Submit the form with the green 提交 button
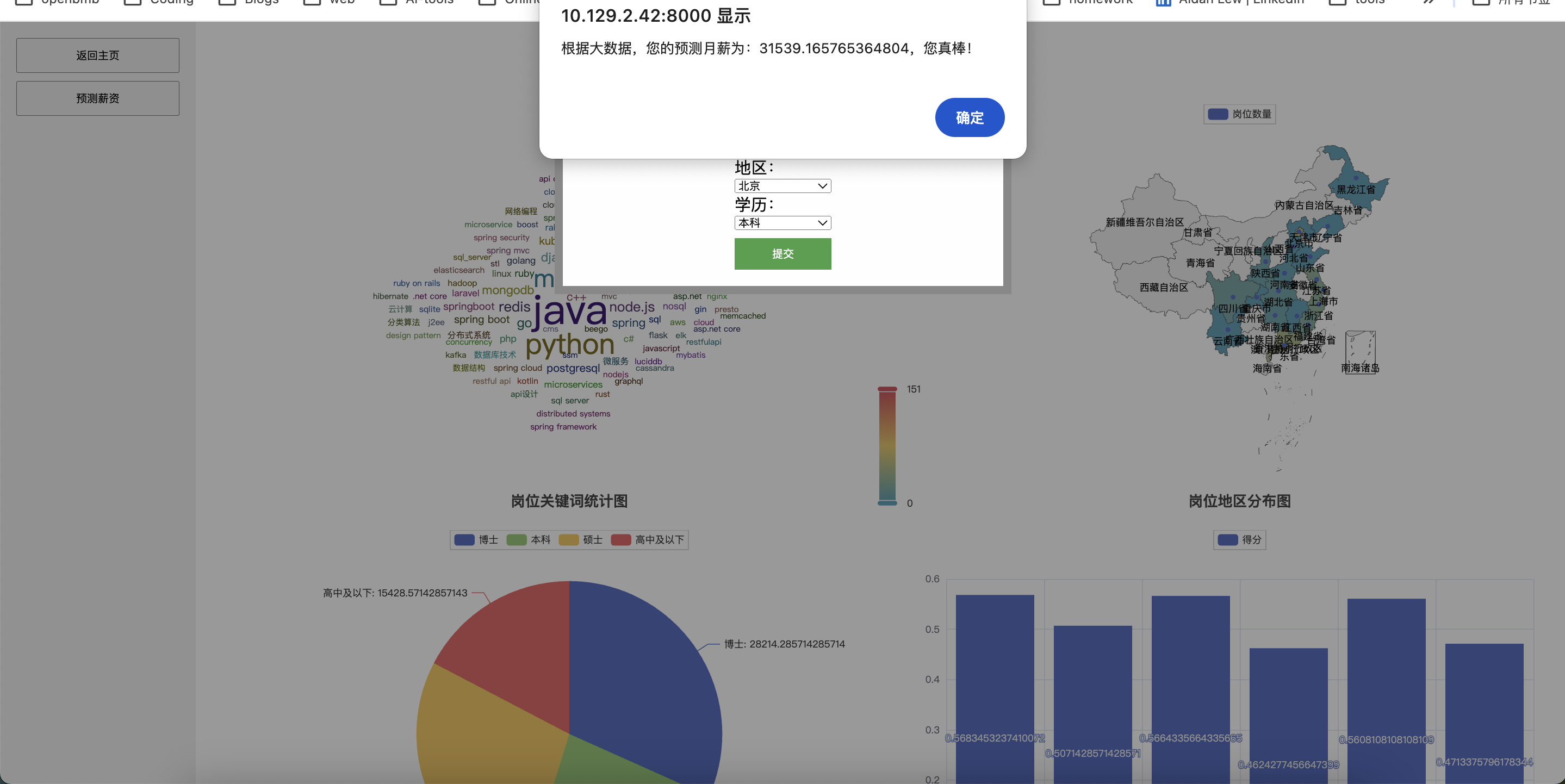1565x784 pixels. click(782, 253)
